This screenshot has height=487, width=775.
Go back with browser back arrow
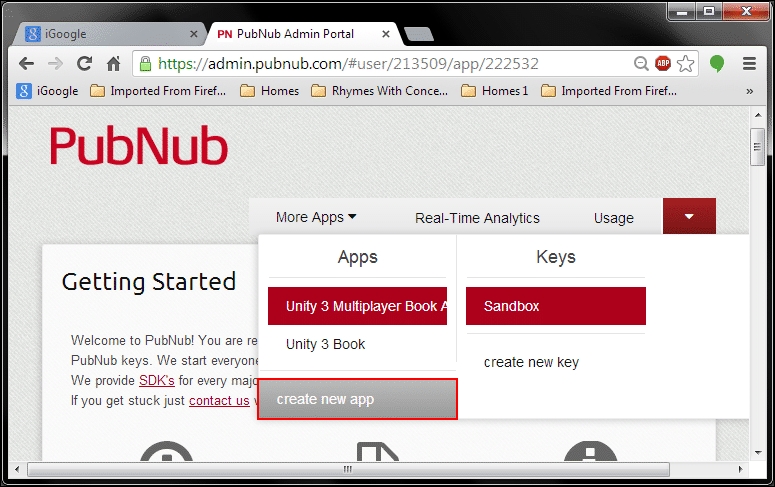click(26, 63)
